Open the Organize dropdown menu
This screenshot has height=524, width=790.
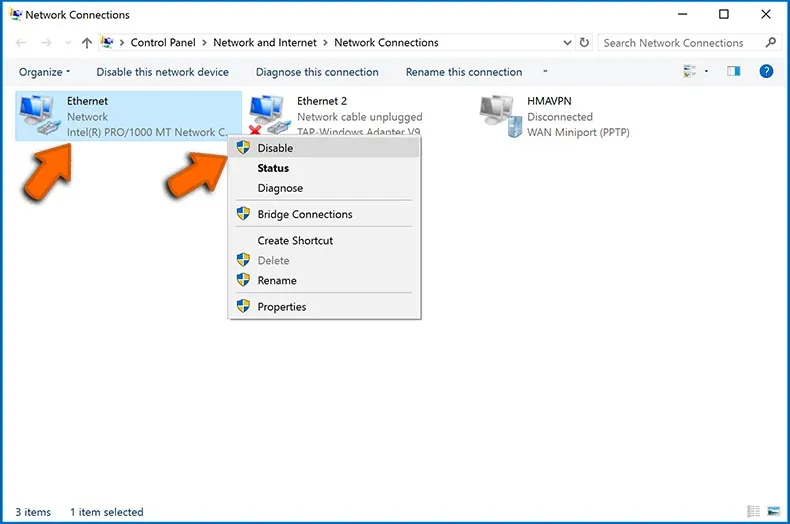(x=45, y=72)
